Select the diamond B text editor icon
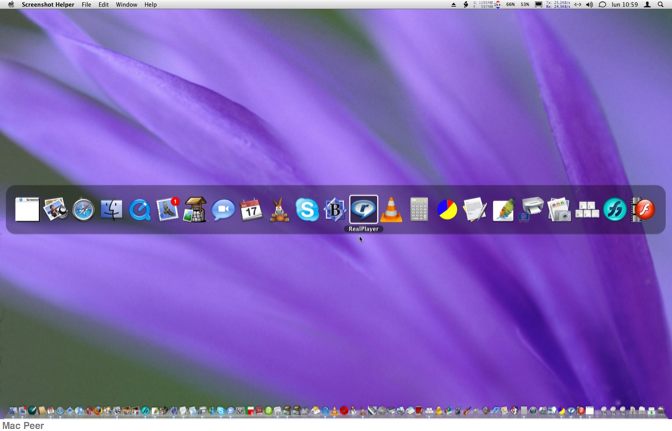The height and width of the screenshot is (431, 672). pos(335,210)
